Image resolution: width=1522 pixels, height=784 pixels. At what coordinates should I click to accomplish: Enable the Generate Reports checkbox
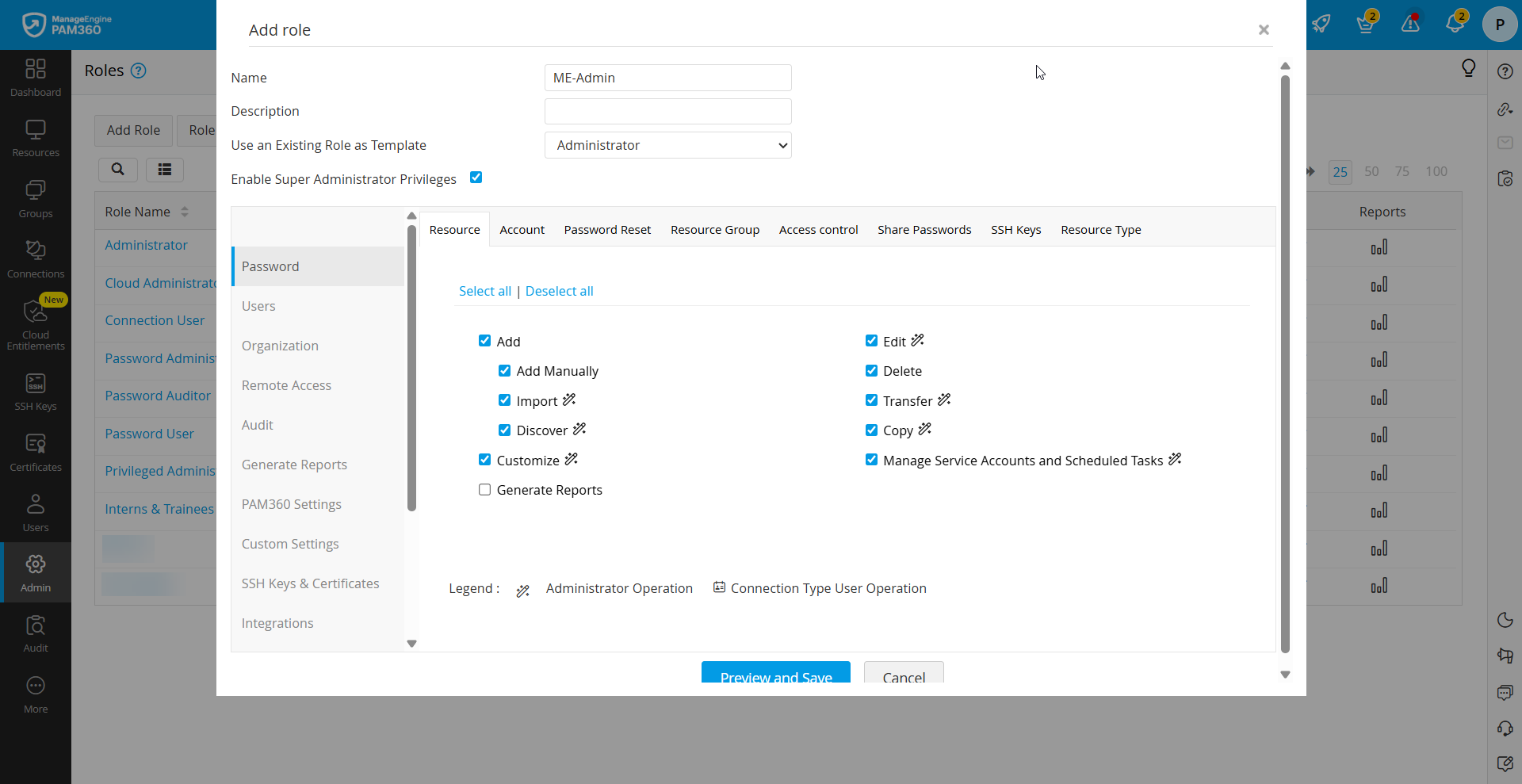click(x=484, y=490)
